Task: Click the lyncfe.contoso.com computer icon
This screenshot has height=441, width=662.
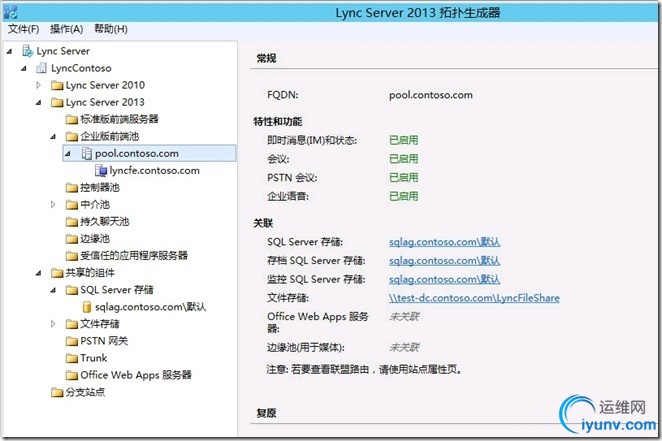Action: point(101,170)
